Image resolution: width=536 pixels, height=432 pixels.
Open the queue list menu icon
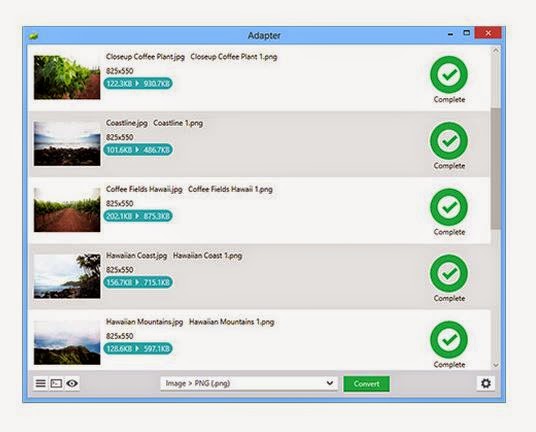[40, 383]
